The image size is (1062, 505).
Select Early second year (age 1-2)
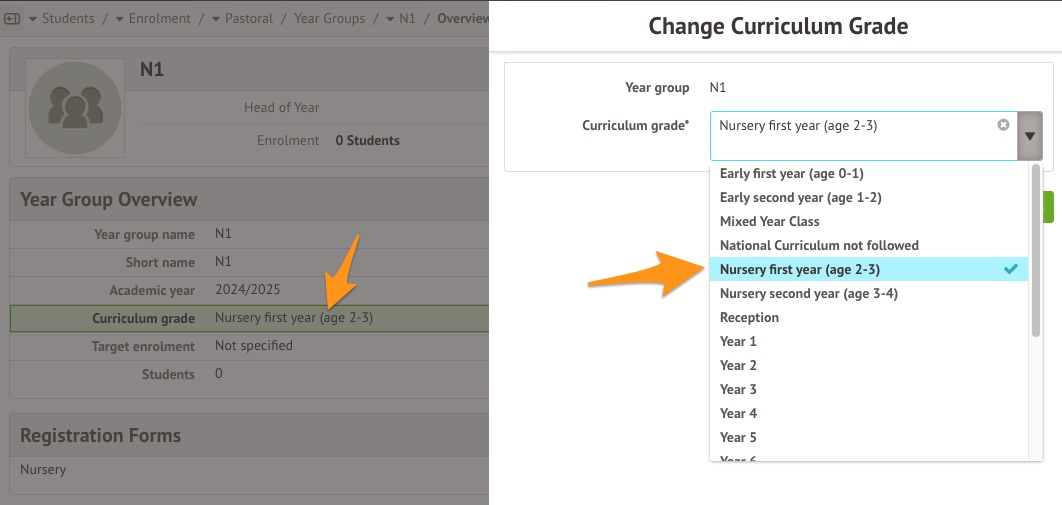[800, 197]
